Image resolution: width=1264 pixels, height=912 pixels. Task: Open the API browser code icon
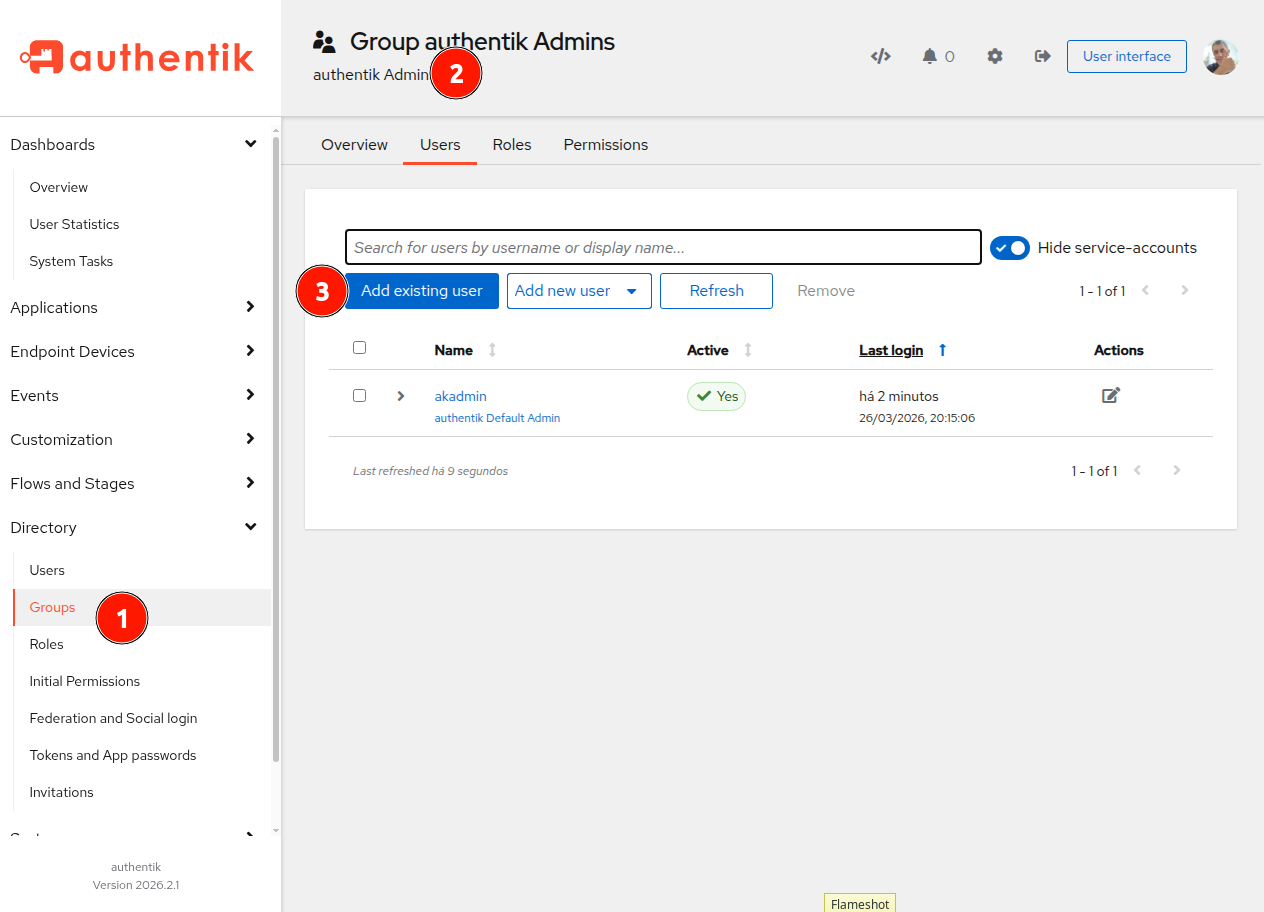click(880, 56)
